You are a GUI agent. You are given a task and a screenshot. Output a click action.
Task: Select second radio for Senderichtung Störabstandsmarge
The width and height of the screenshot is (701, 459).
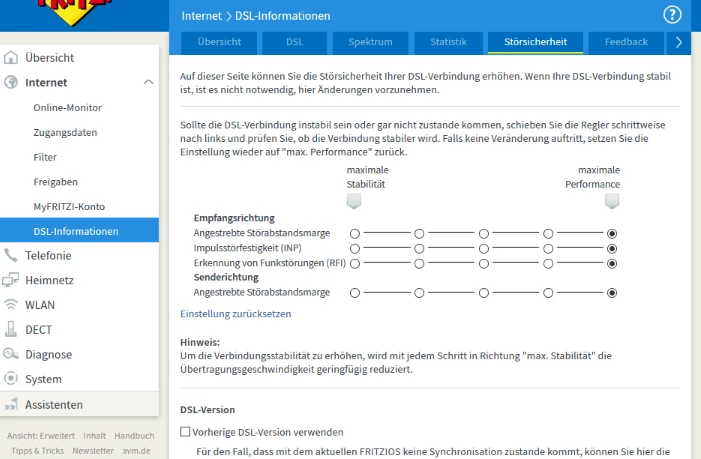coord(419,293)
